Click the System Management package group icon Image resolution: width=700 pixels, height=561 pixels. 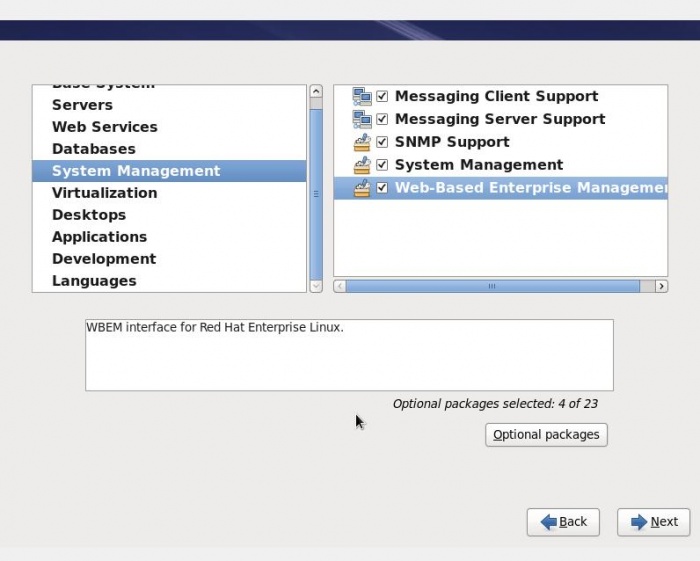tap(362, 165)
